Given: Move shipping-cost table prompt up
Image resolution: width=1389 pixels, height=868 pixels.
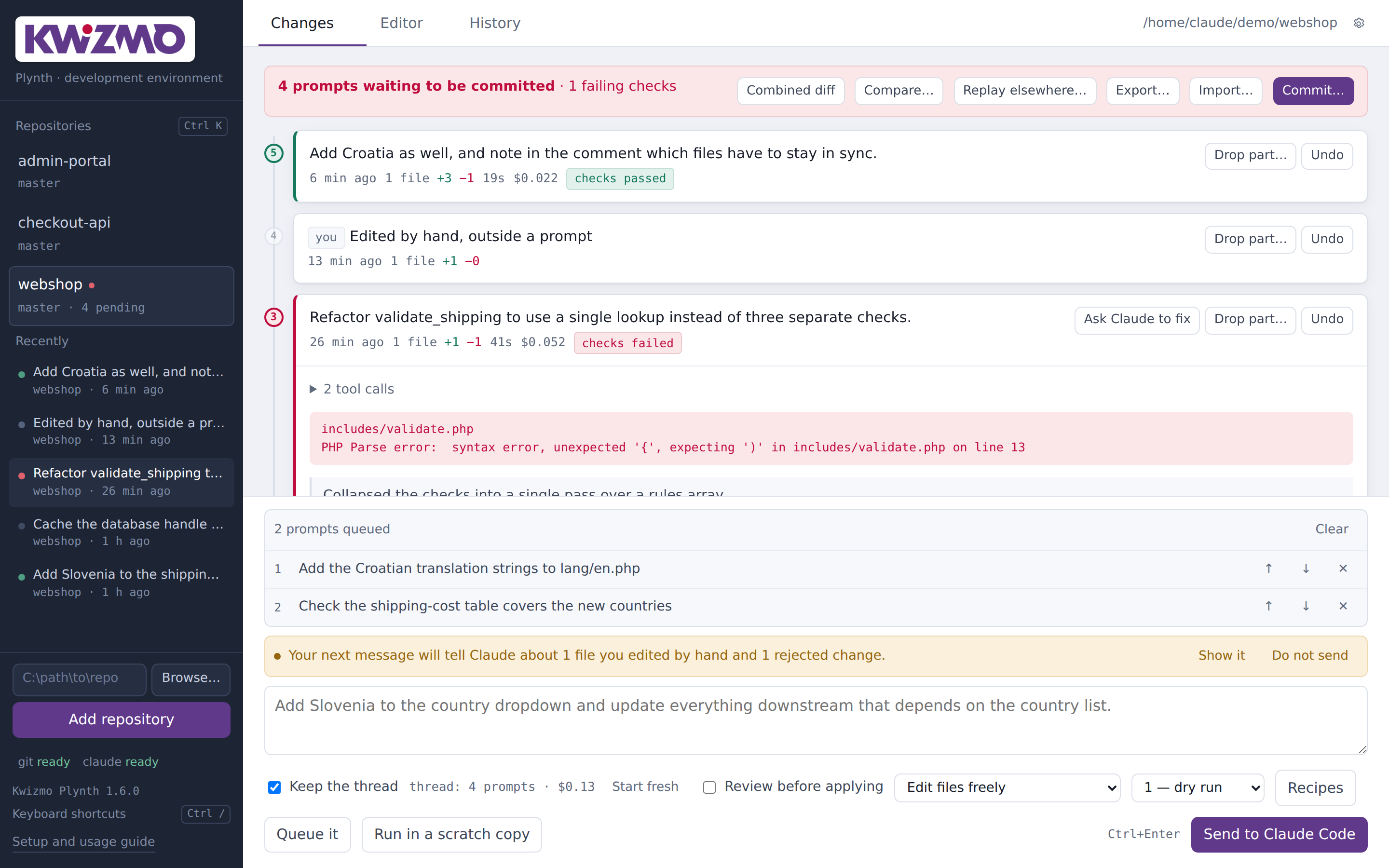Looking at the screenshot, I should coord(1268,606).
